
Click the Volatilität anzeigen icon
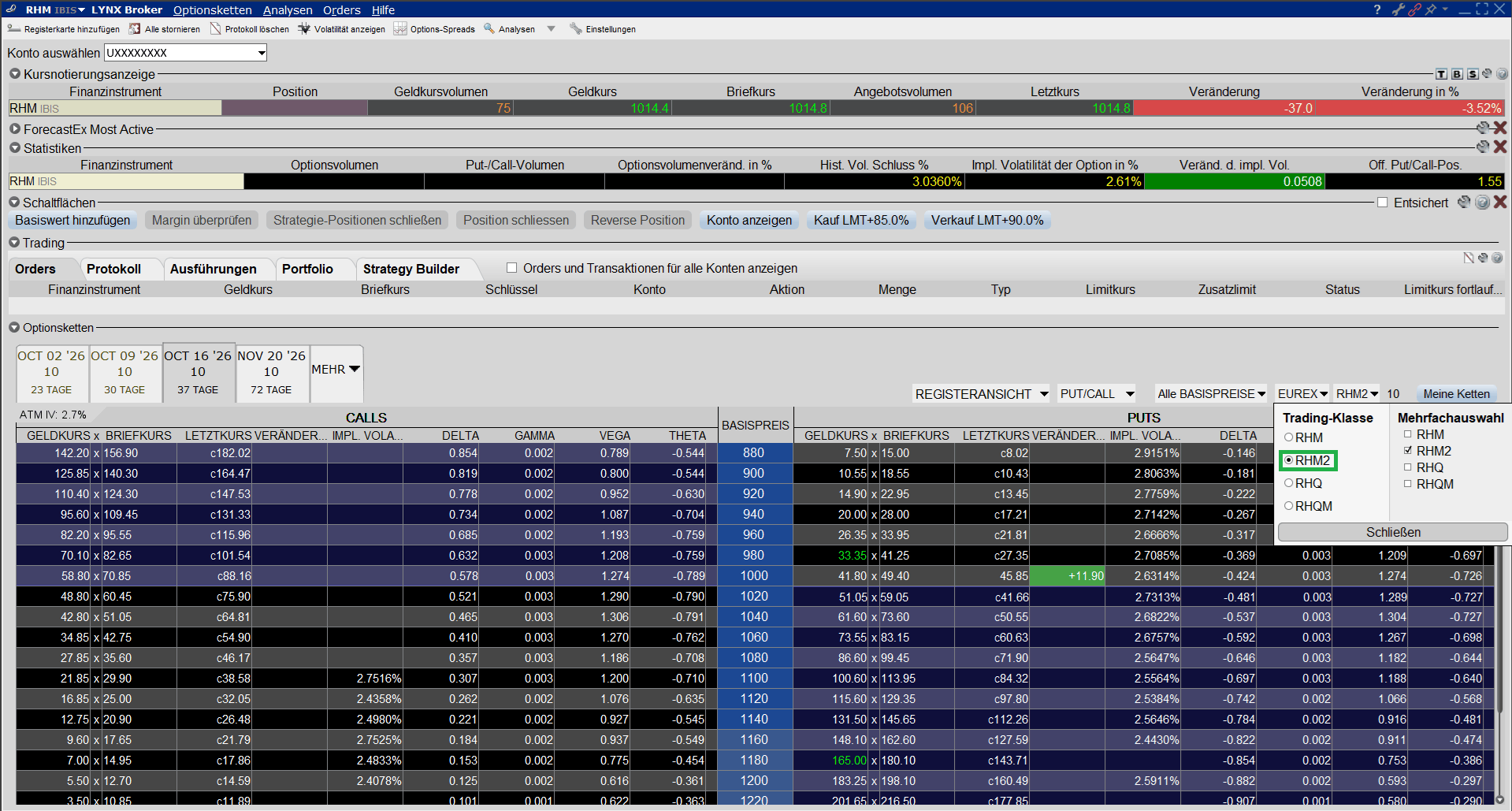pyautogui.click(x=304, y=29)
